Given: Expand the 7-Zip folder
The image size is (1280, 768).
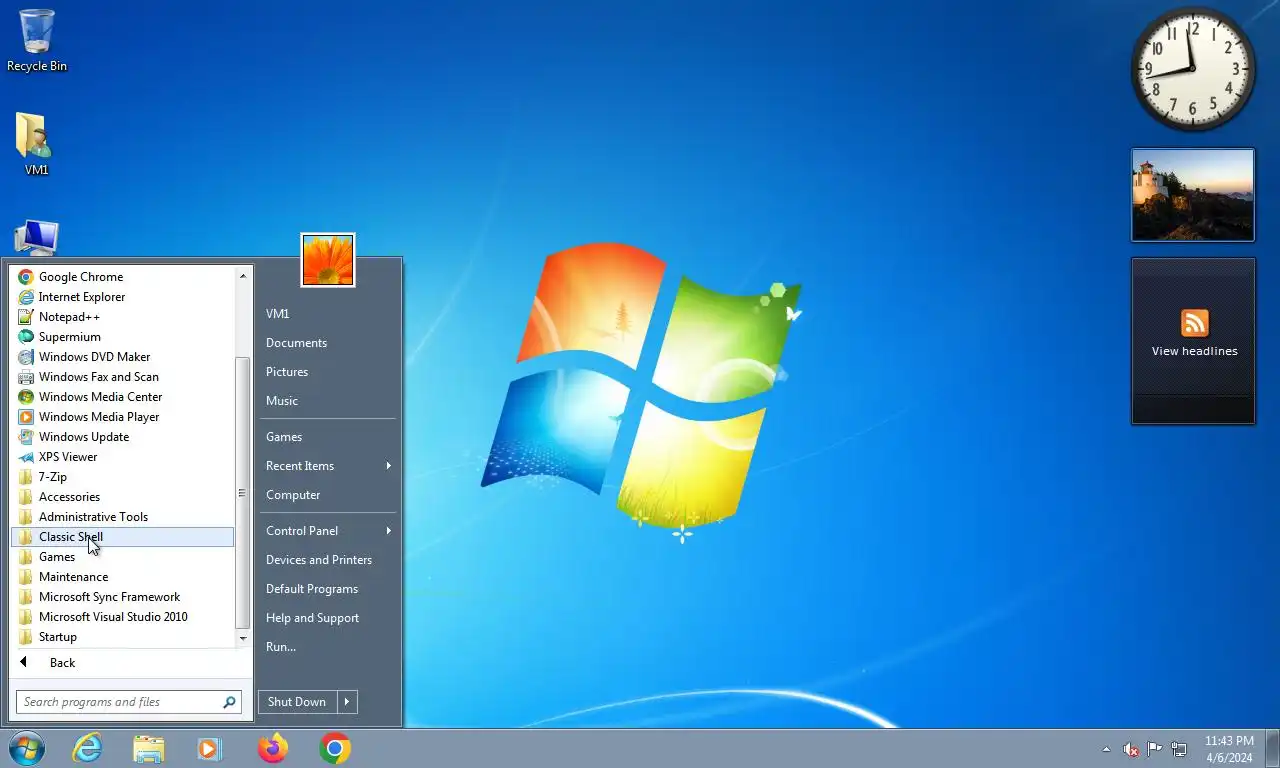Looking at the screenshot, I should tap(122, 477).
